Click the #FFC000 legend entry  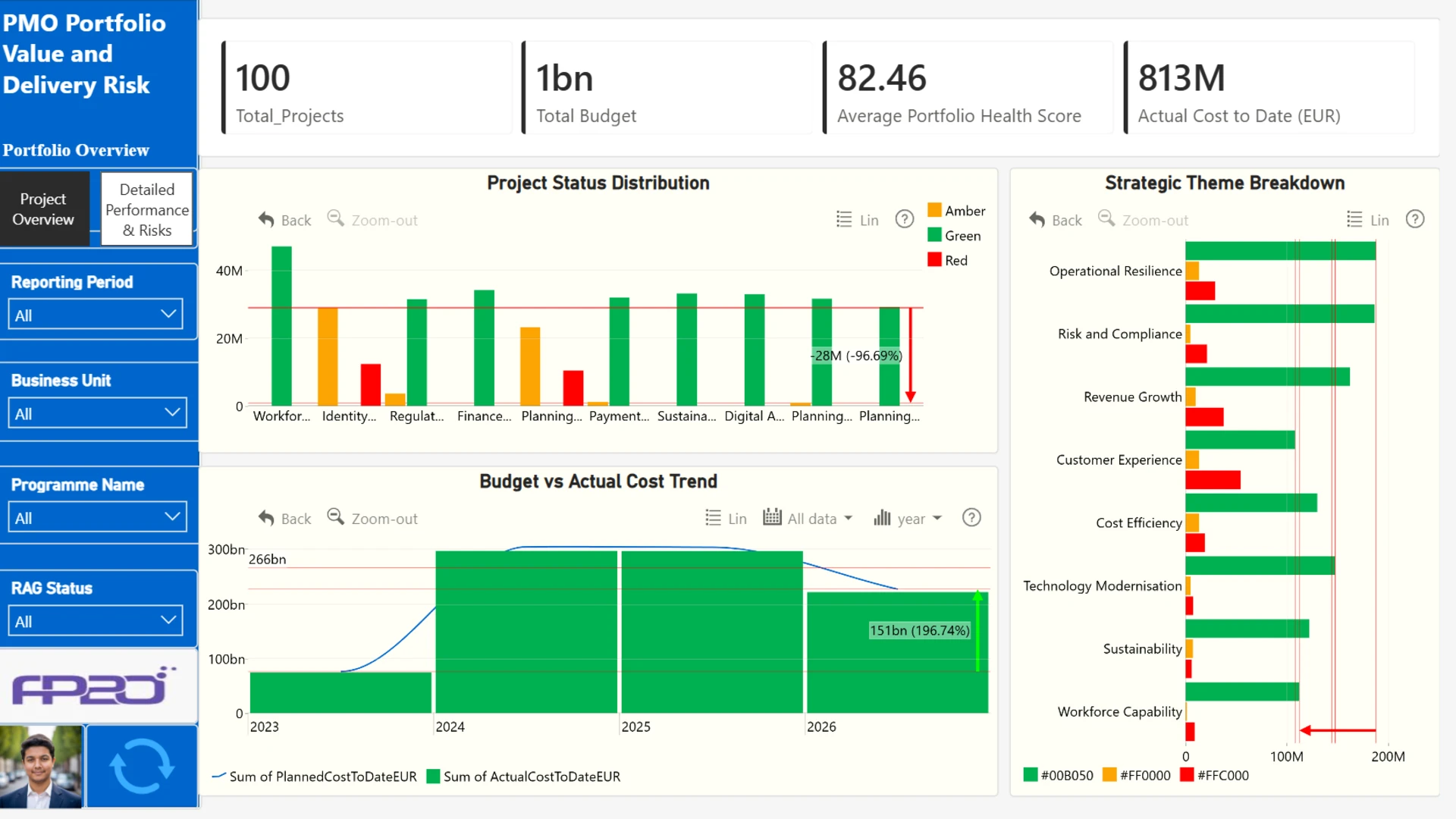click(x=1215, y=775)
